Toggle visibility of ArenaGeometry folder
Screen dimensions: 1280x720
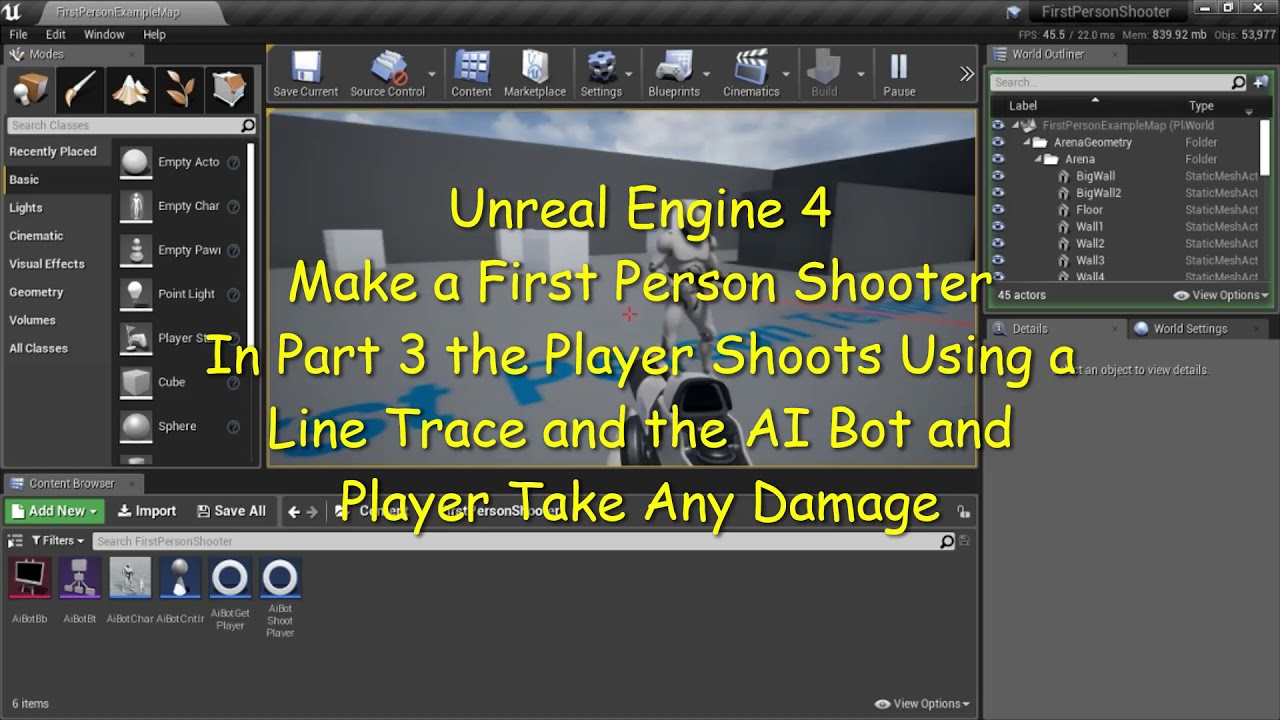998,142
